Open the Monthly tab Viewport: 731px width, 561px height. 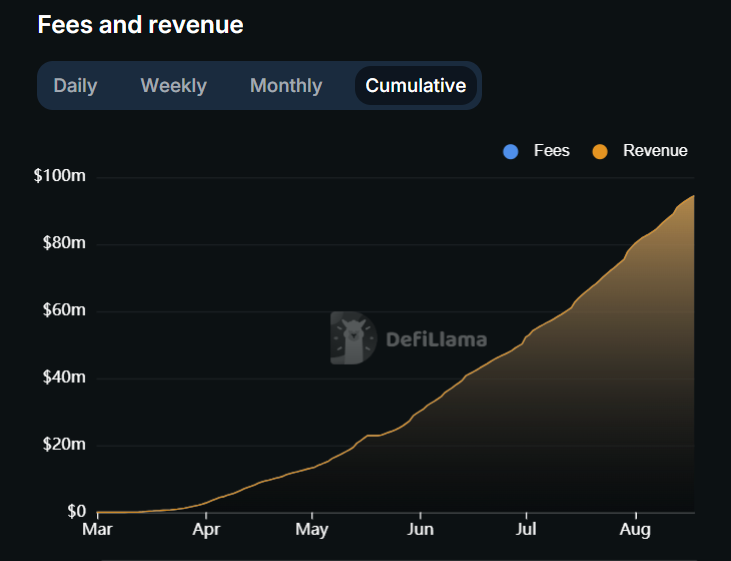tap(286, 86)
